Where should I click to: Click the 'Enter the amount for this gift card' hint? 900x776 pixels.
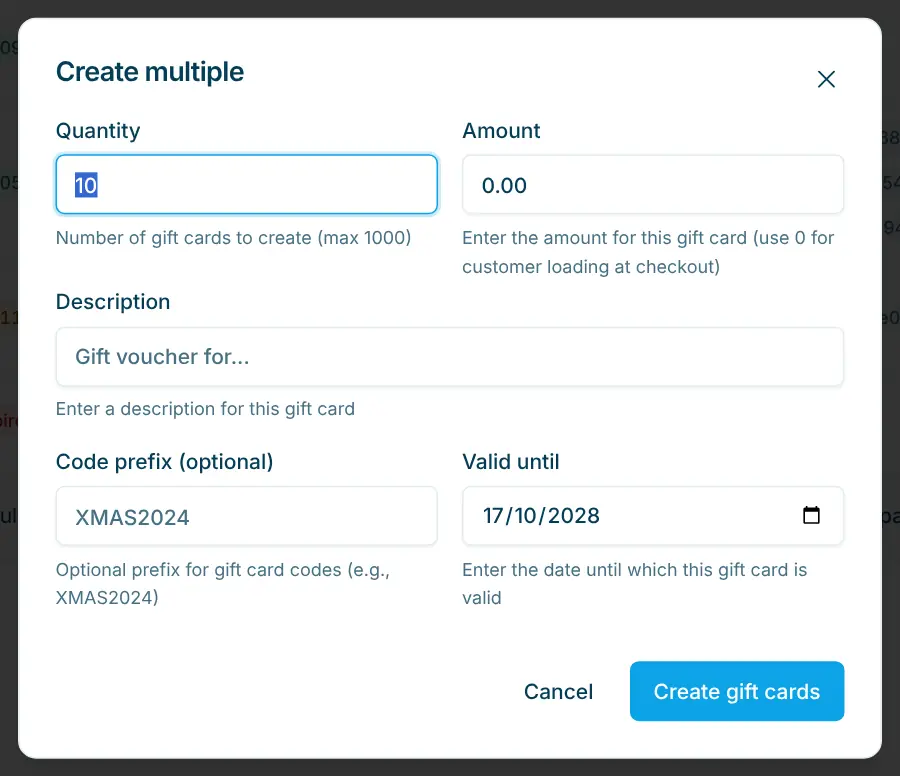point(648,252)
